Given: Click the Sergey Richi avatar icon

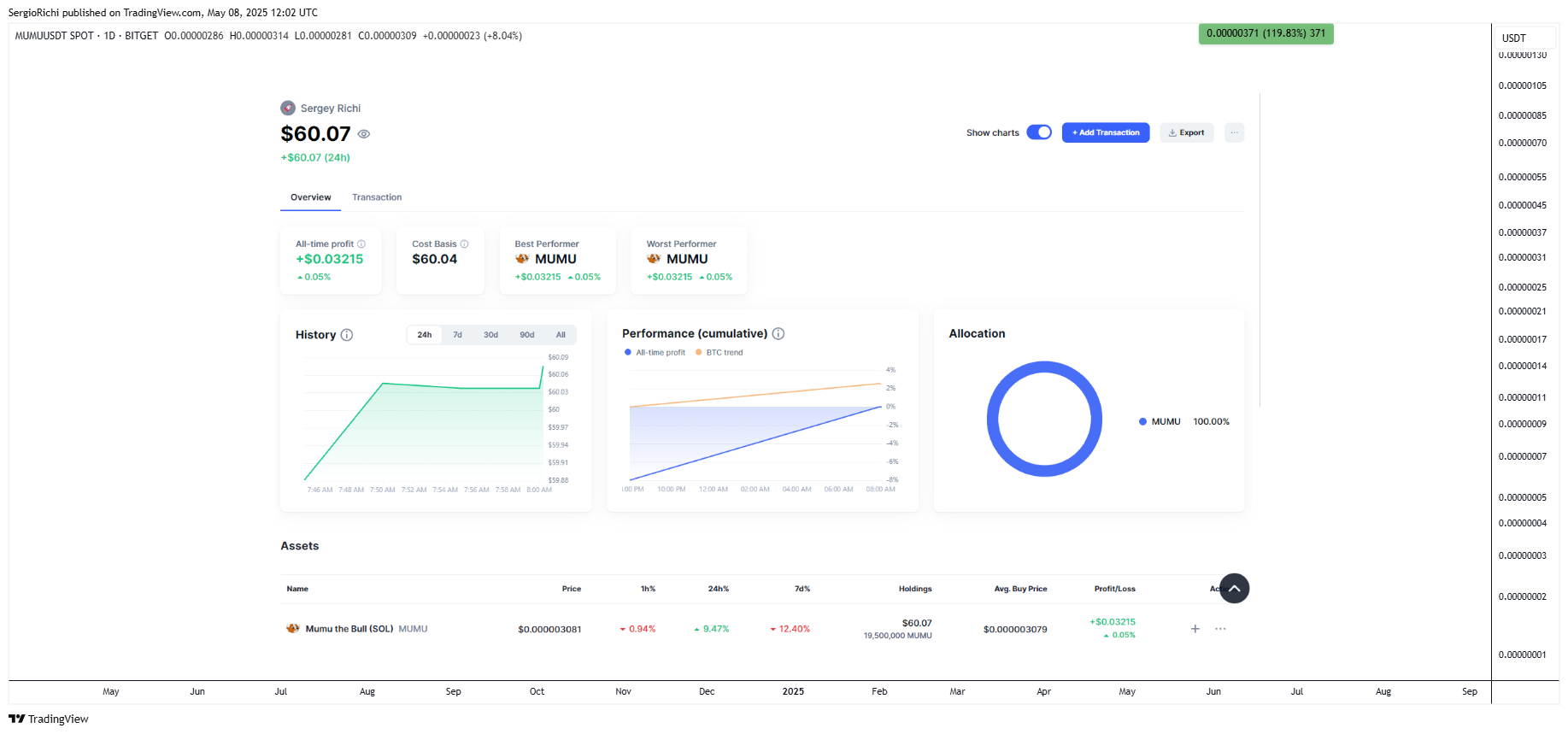Looking at the screenshot, I should (288, 108).
